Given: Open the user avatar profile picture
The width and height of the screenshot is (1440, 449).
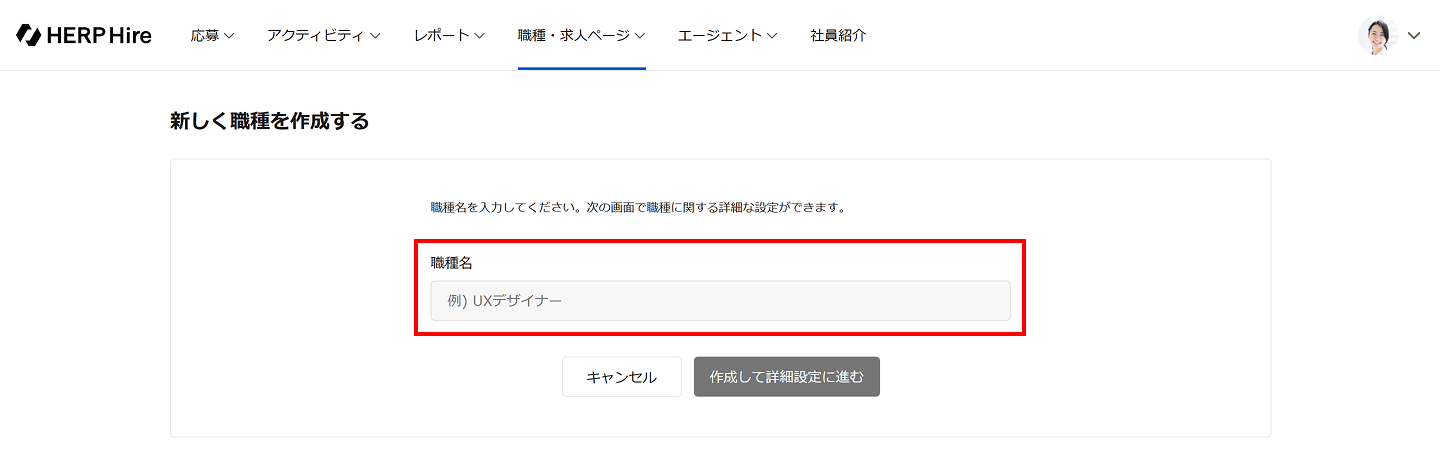Looking at the screenshot, I should pyautogui.click(x=1377, y=35).
